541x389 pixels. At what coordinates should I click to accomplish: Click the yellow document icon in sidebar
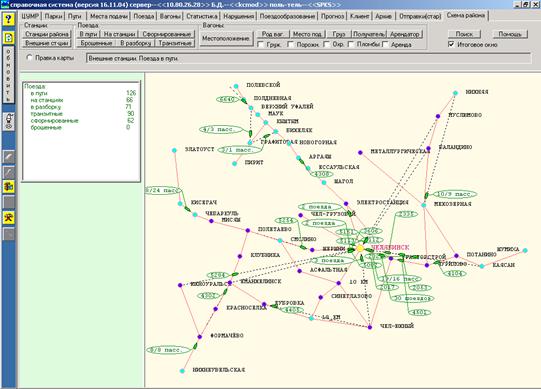pyautogui.click(x=9, y=38)
